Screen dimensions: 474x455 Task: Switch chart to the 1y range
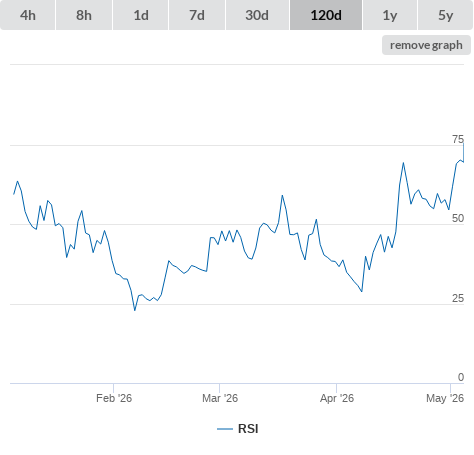click(390, 15)
